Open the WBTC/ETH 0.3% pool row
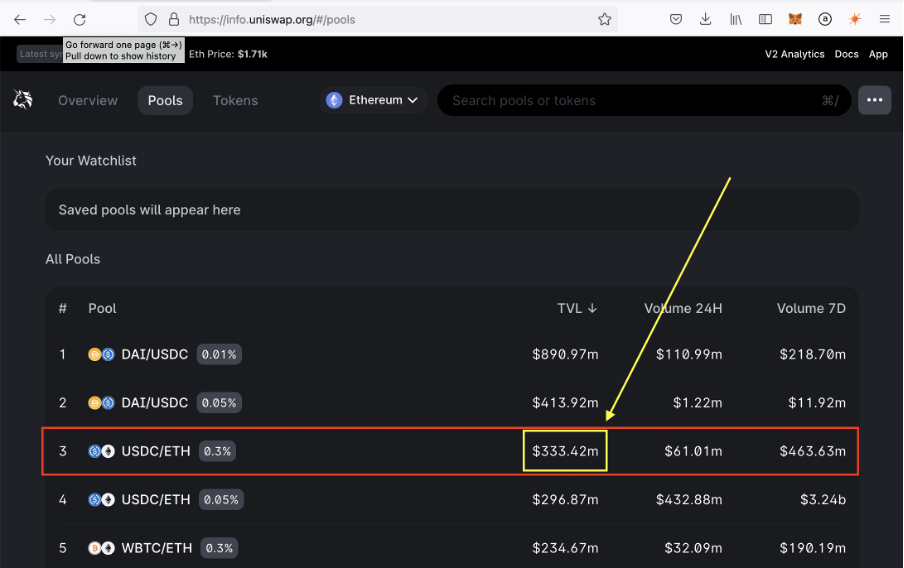The height and width of the screenshot is (568, 904). point(452,548)
